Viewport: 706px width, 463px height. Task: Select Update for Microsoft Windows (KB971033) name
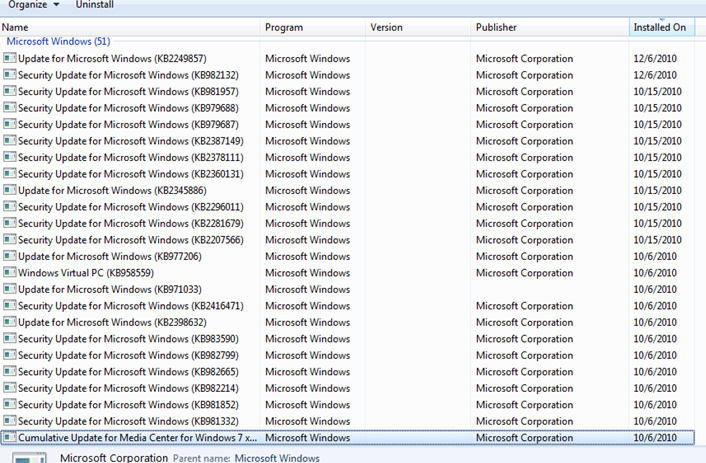pyautogui.click(x=110, y=290)
